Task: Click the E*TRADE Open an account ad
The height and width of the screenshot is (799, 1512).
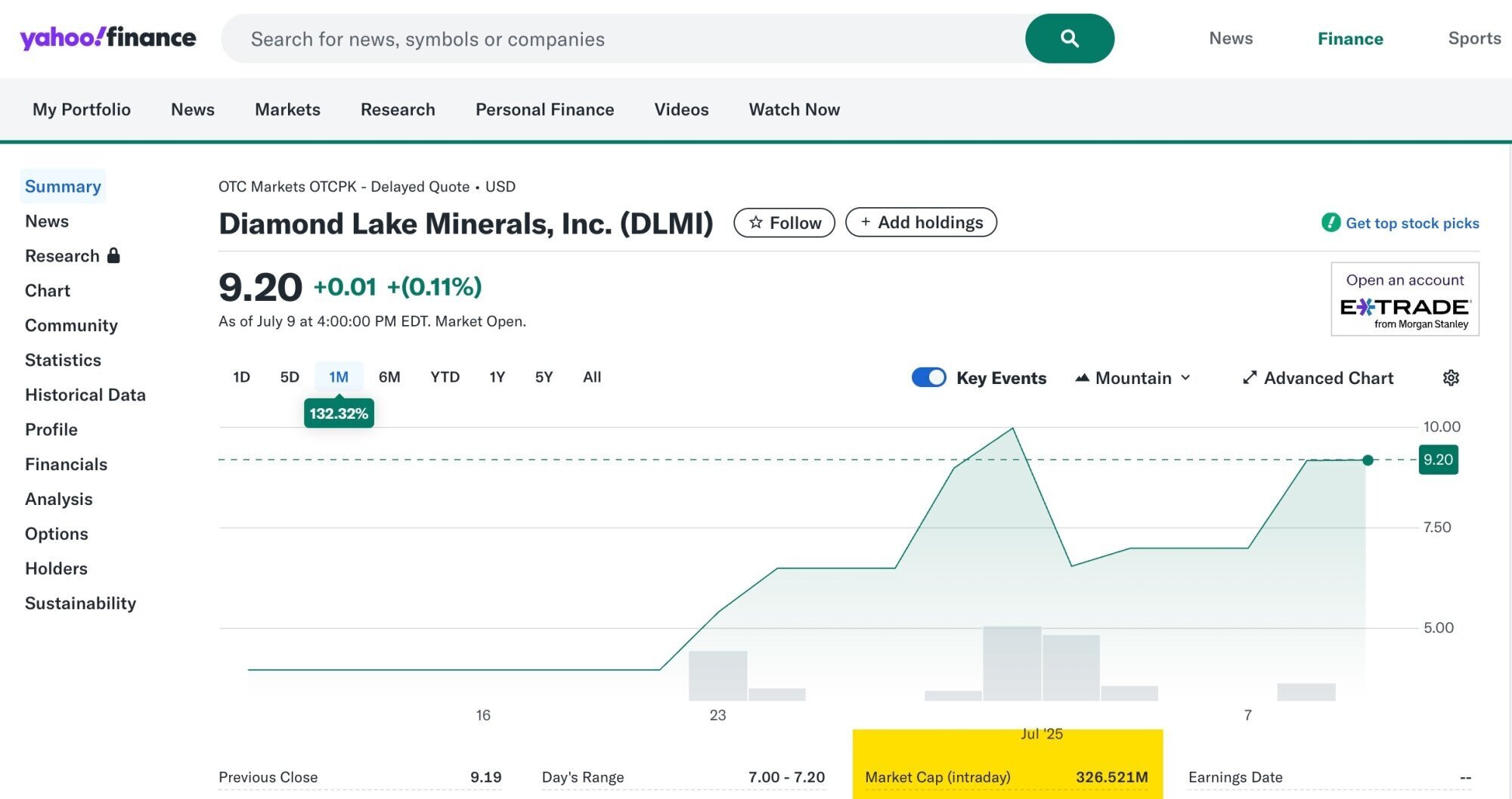Action: 1405,299
